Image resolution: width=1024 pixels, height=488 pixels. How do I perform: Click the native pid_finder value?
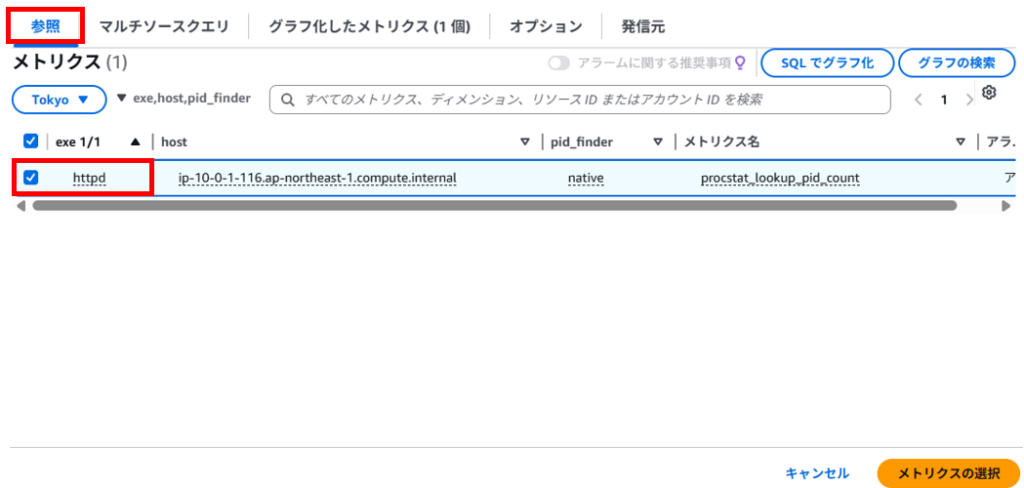586,178
